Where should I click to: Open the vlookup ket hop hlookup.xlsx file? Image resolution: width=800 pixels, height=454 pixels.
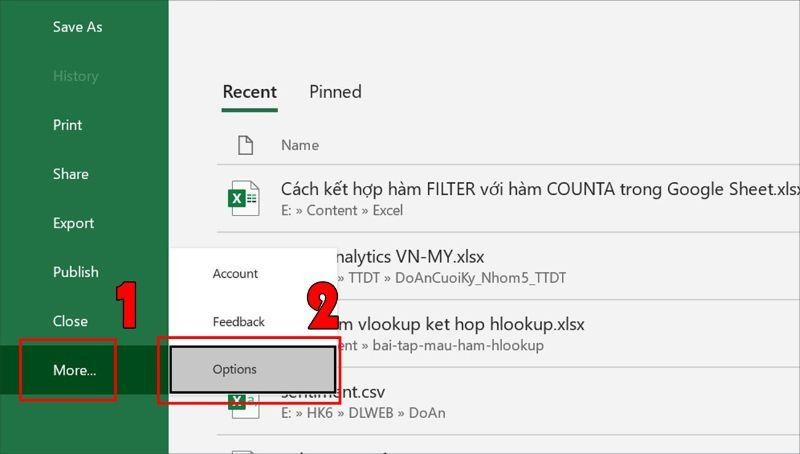tap(461, 324)
